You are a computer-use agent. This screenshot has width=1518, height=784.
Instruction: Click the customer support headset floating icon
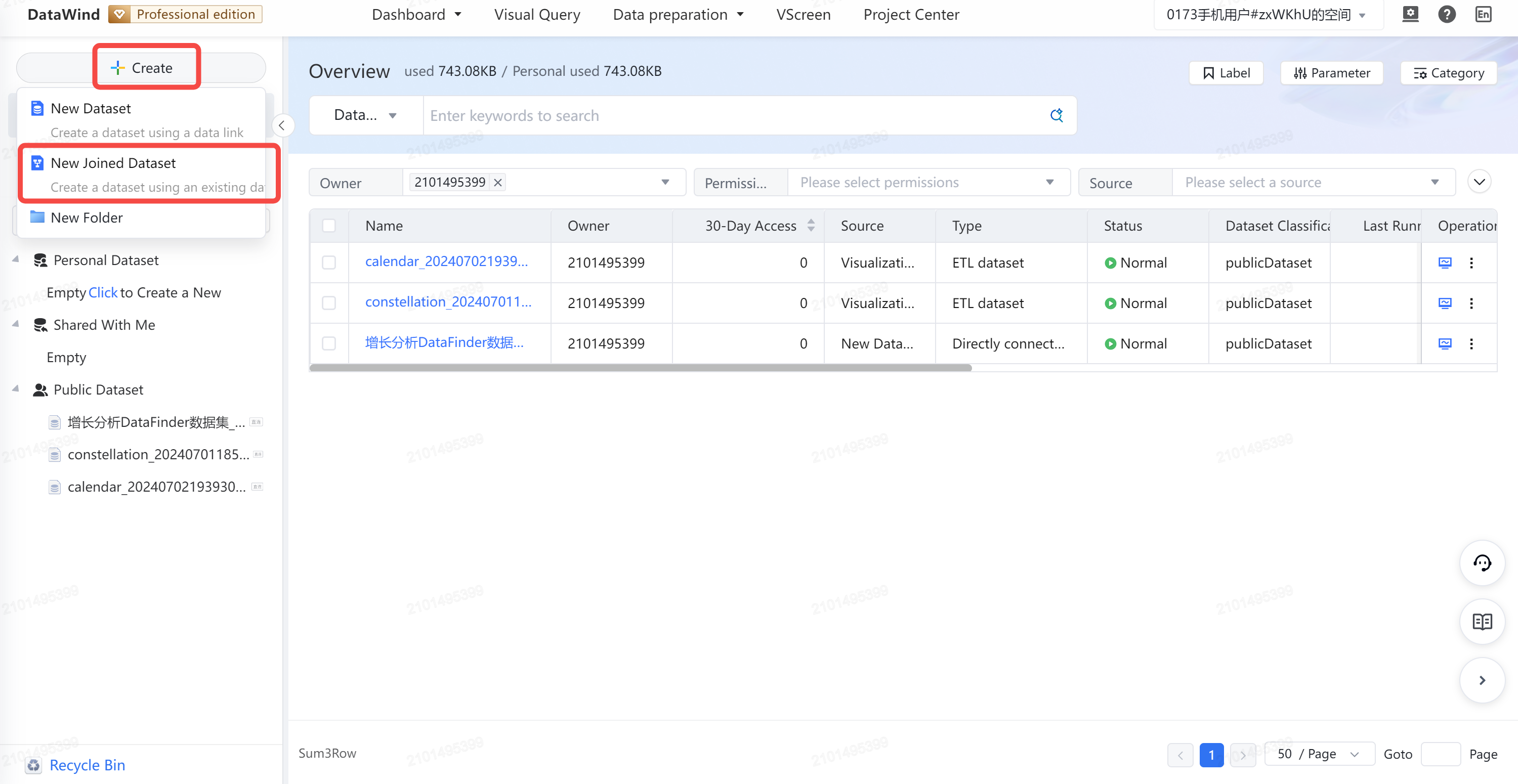tap(1482, 563)
